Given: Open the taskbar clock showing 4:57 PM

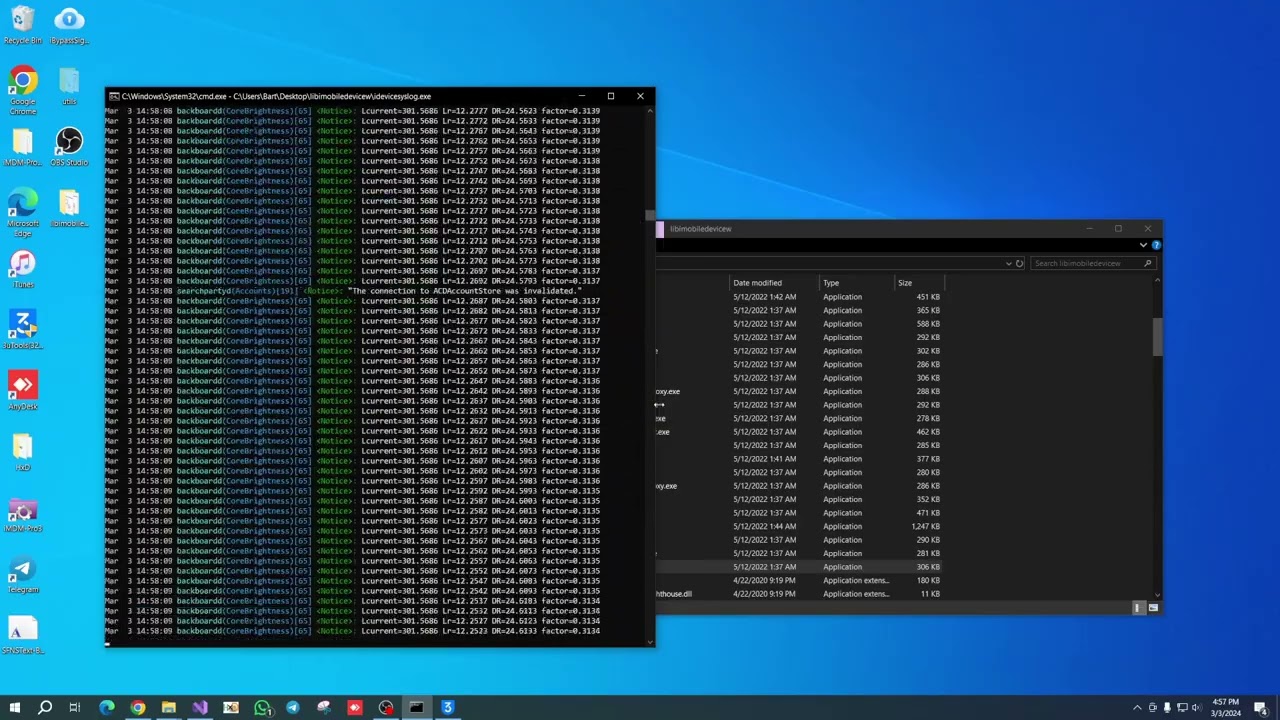Looking at the screenshot, I should (1225, 708).
